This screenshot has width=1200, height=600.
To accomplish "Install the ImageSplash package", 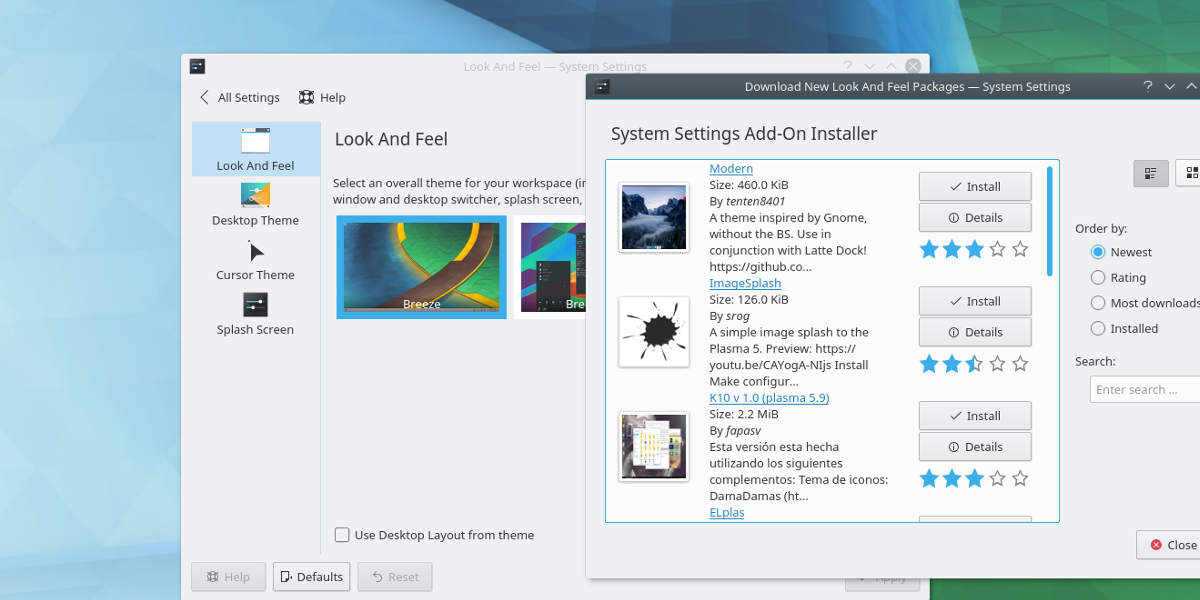I will (x=975, y=301).
